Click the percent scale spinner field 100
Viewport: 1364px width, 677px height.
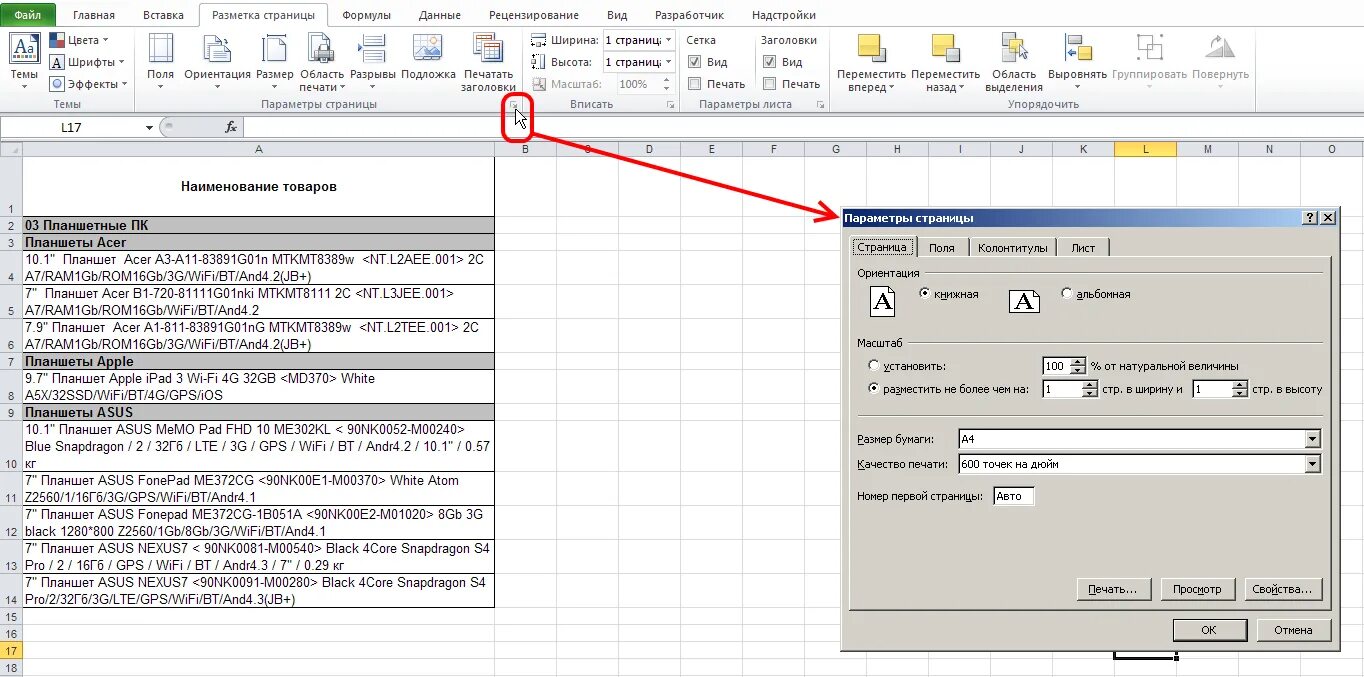point(1063,366)
